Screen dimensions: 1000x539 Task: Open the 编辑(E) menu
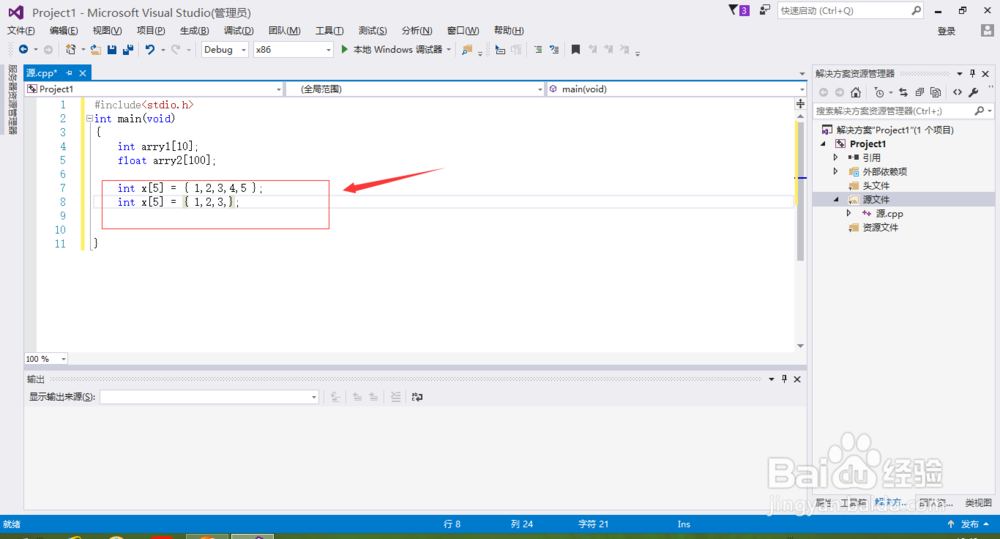[64, 31]
